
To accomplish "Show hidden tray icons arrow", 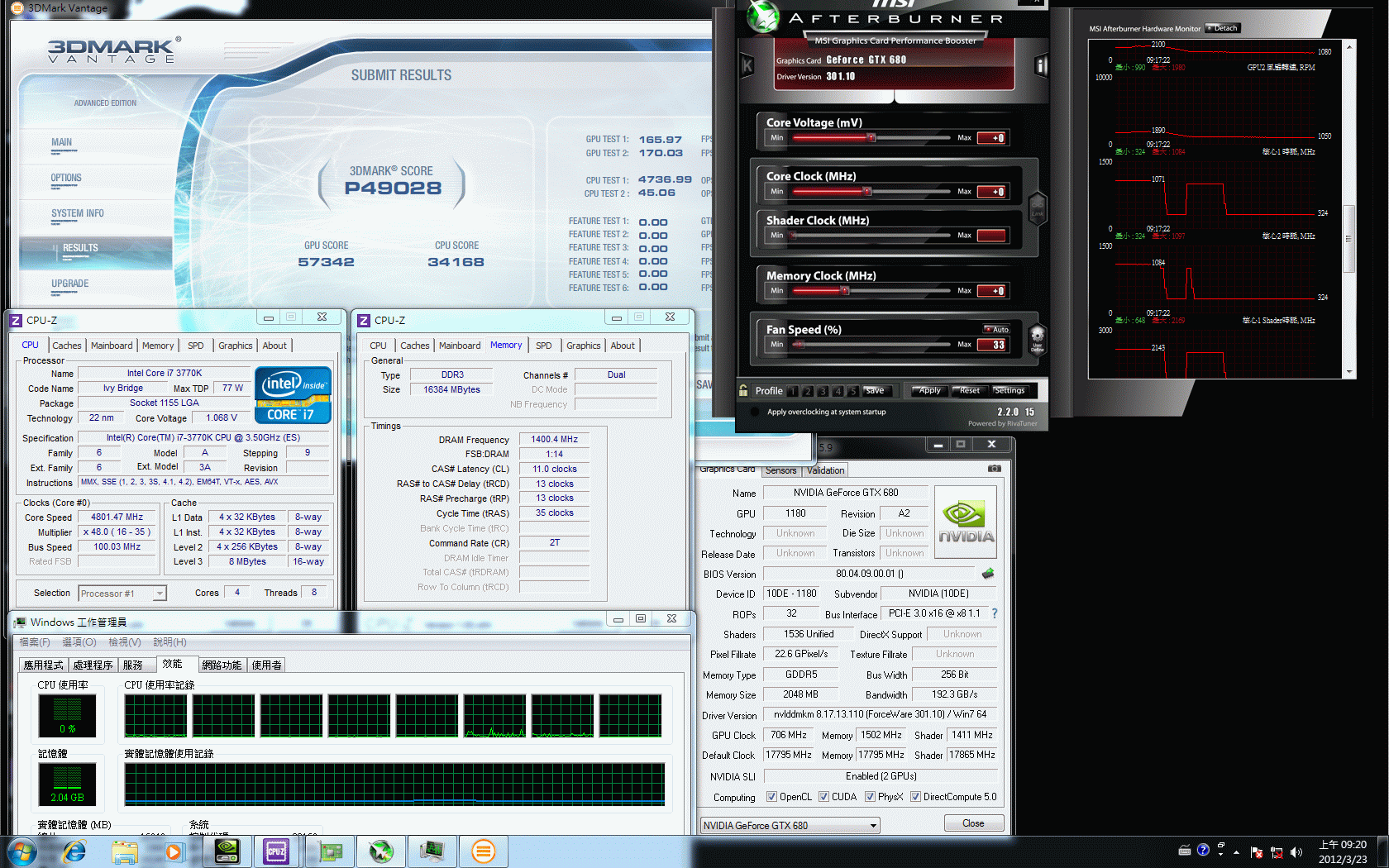I will [x=1237, y=852].
